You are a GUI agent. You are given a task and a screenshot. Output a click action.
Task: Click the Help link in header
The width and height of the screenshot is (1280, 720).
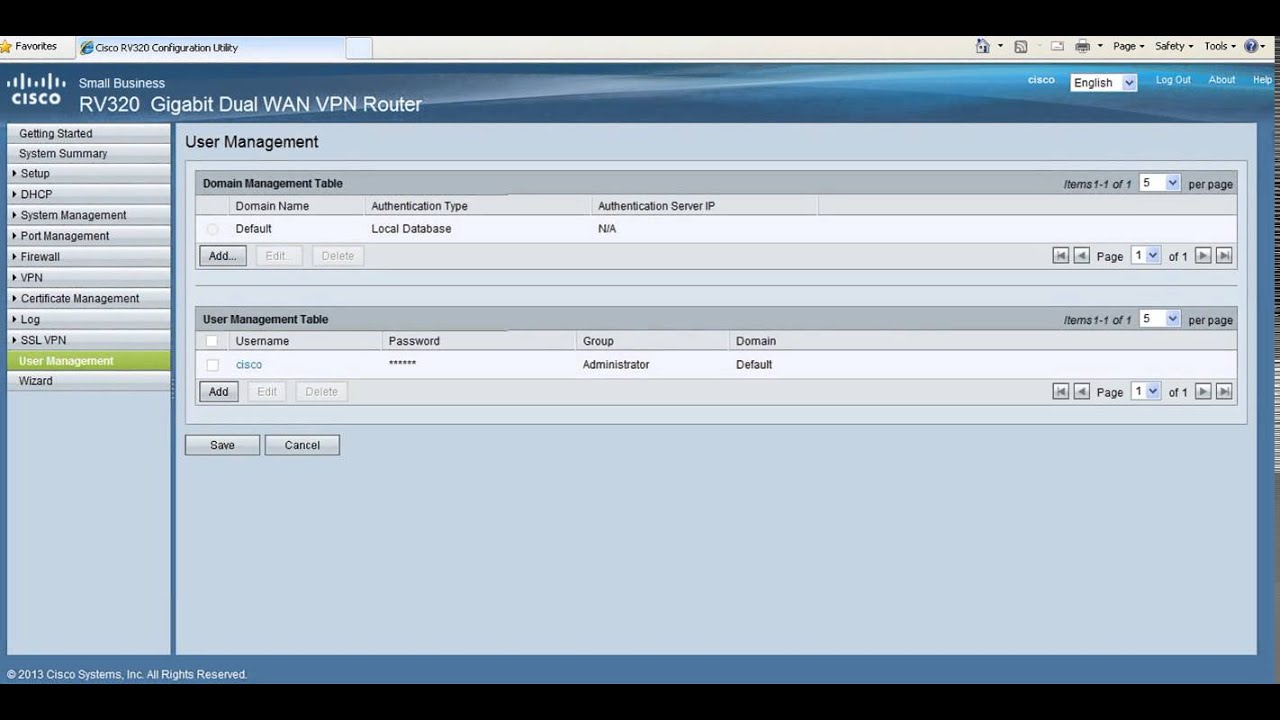(1262, 80)
